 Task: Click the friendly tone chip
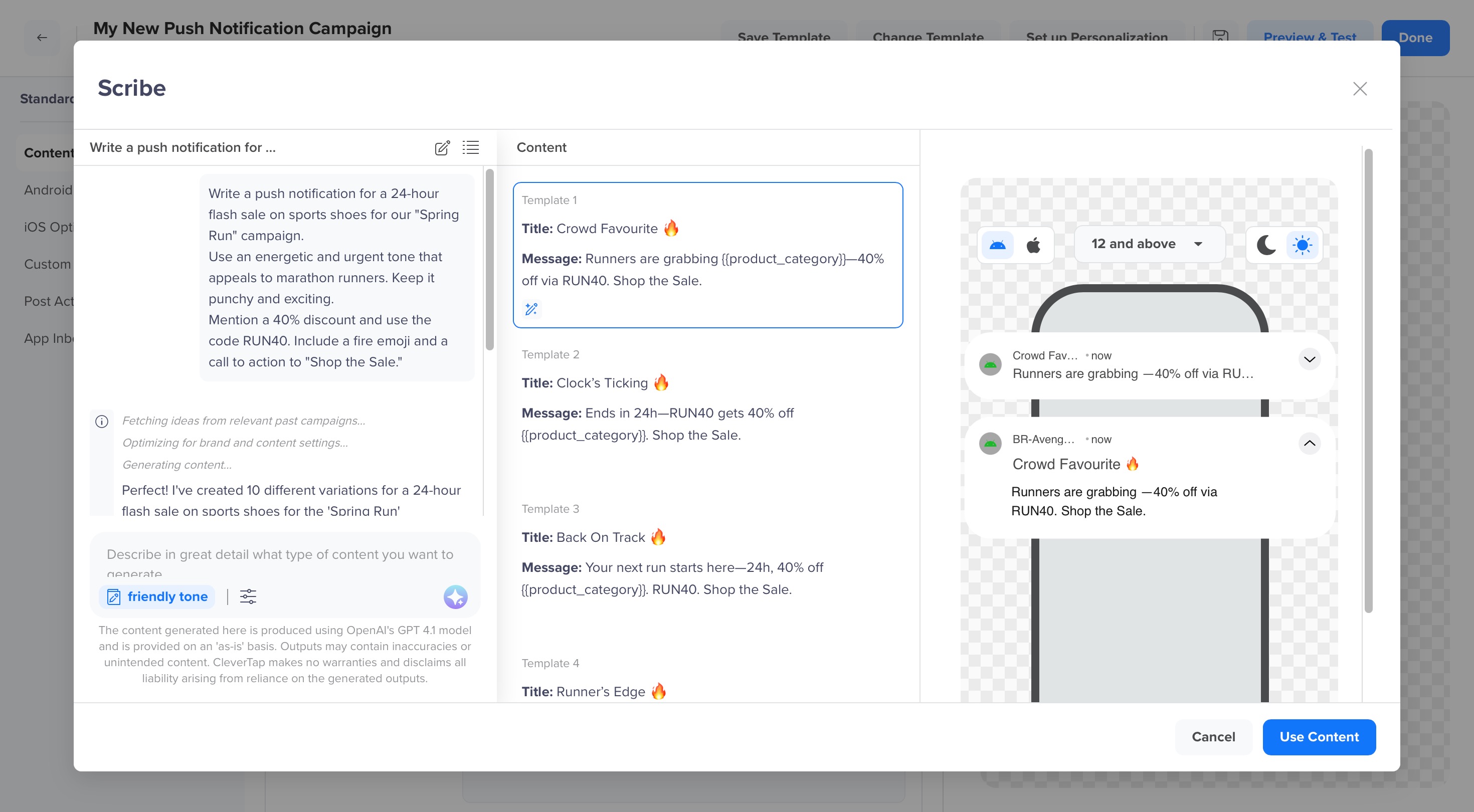(x=157, y=597)
